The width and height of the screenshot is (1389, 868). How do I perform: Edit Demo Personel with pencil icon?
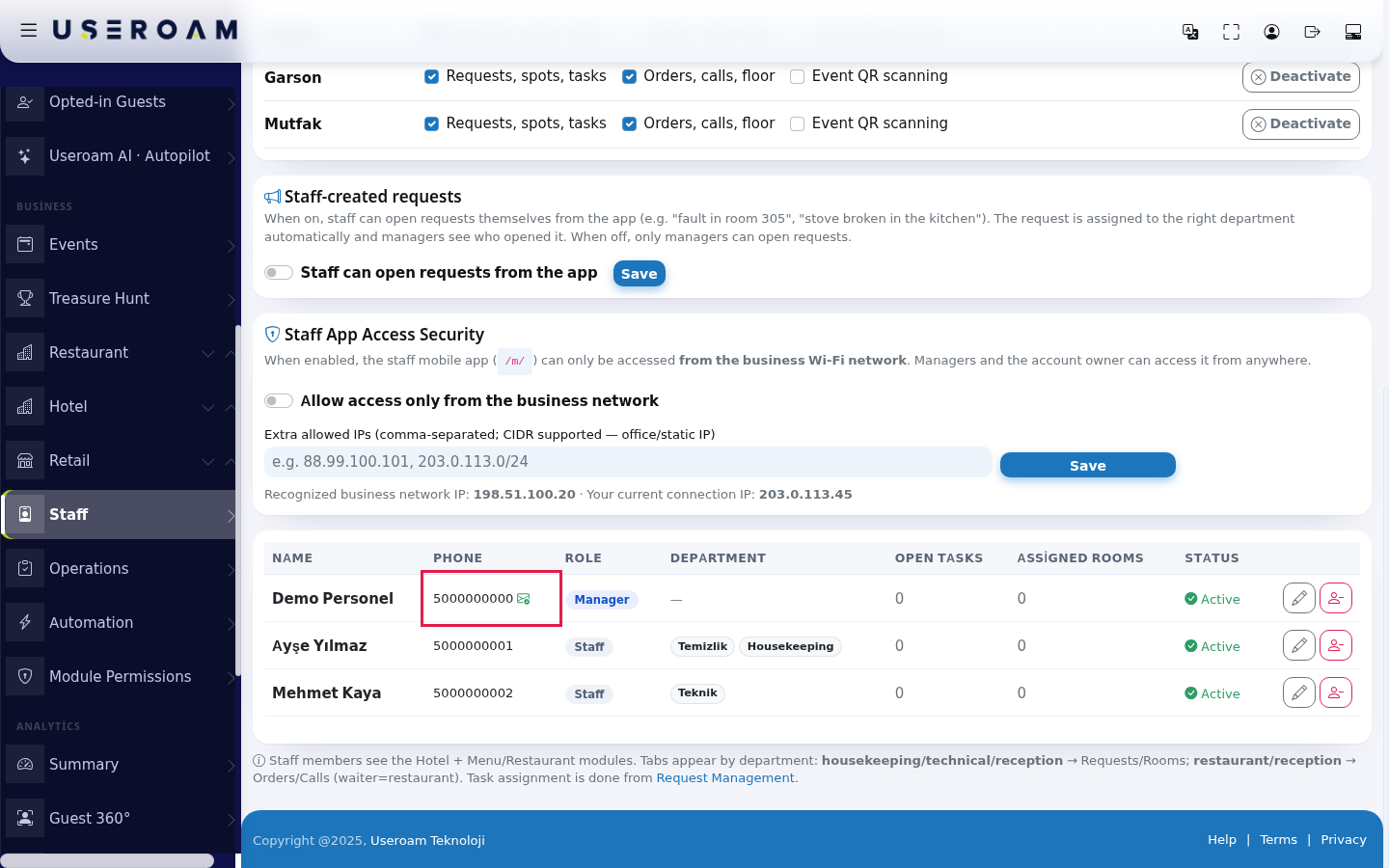[x=1299, y=598]
